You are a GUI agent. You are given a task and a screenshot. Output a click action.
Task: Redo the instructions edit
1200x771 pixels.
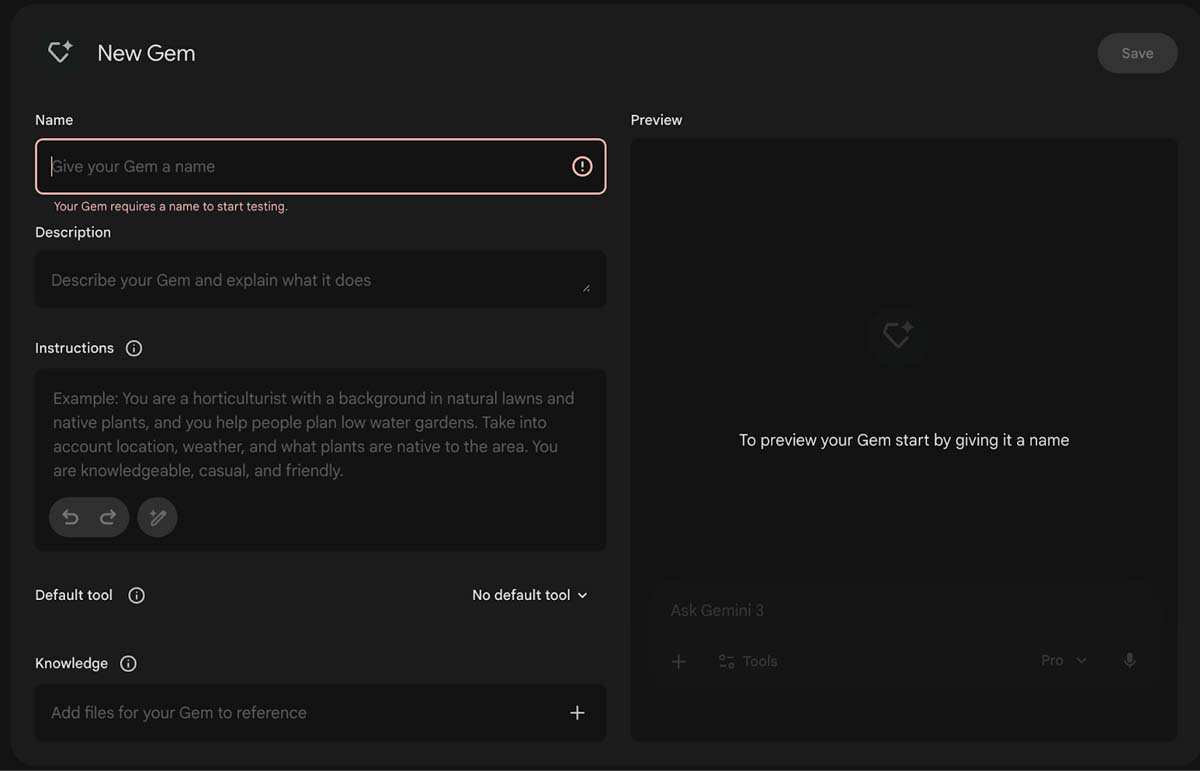coord(108,517)
